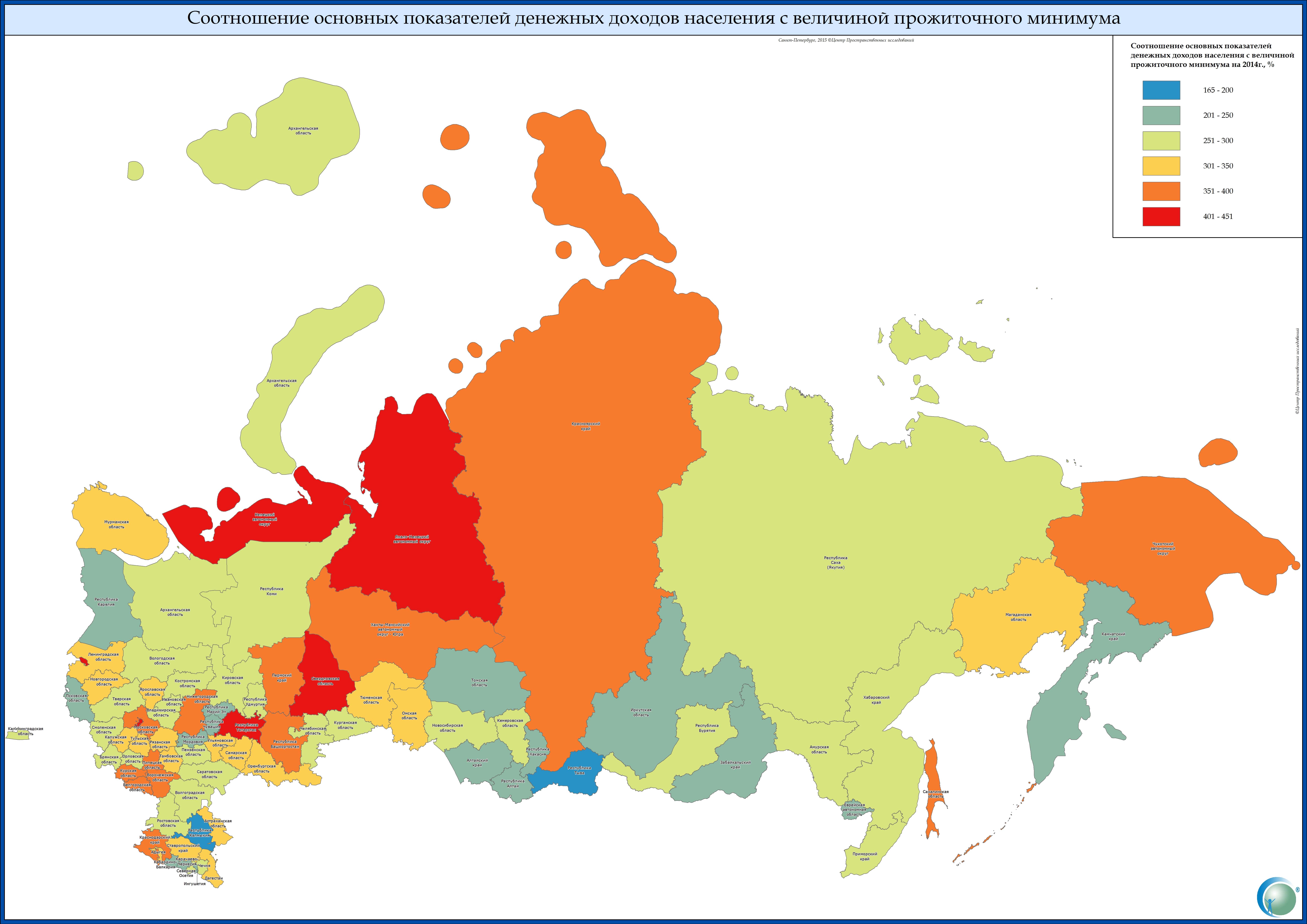Click the 'Приморский край' label

click(865, 856)
